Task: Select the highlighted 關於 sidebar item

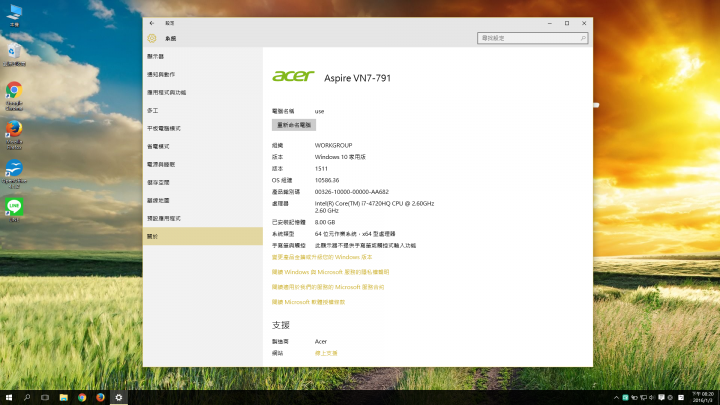Action: (202, 236)
